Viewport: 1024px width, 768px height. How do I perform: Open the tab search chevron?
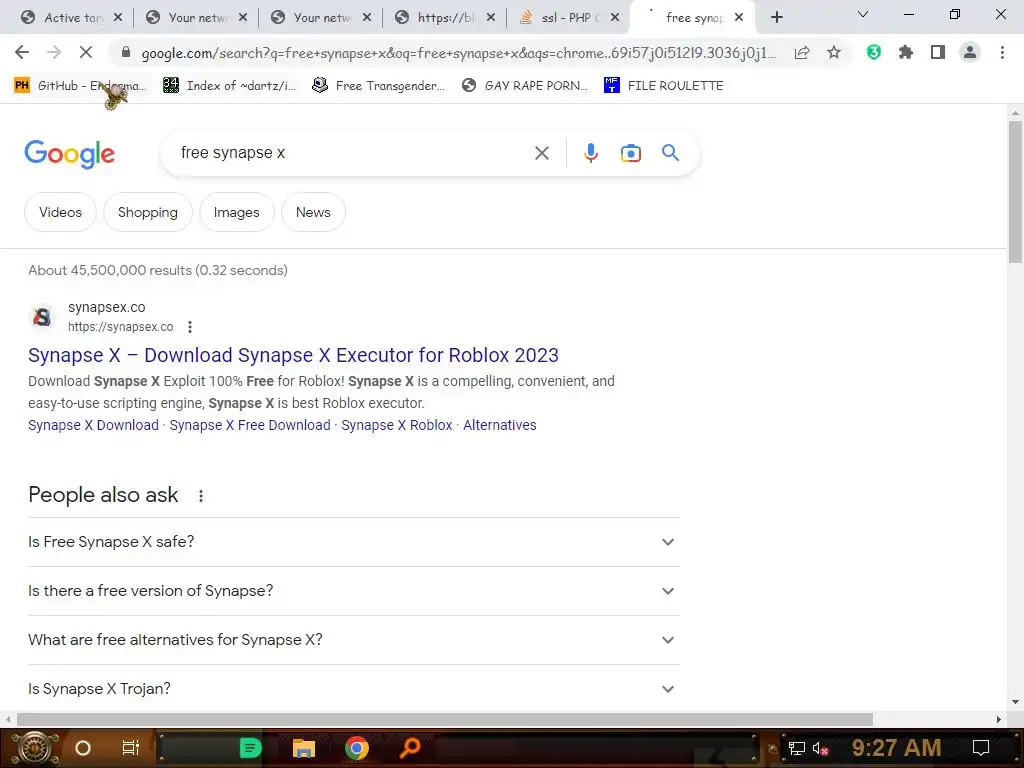[863, 14]
